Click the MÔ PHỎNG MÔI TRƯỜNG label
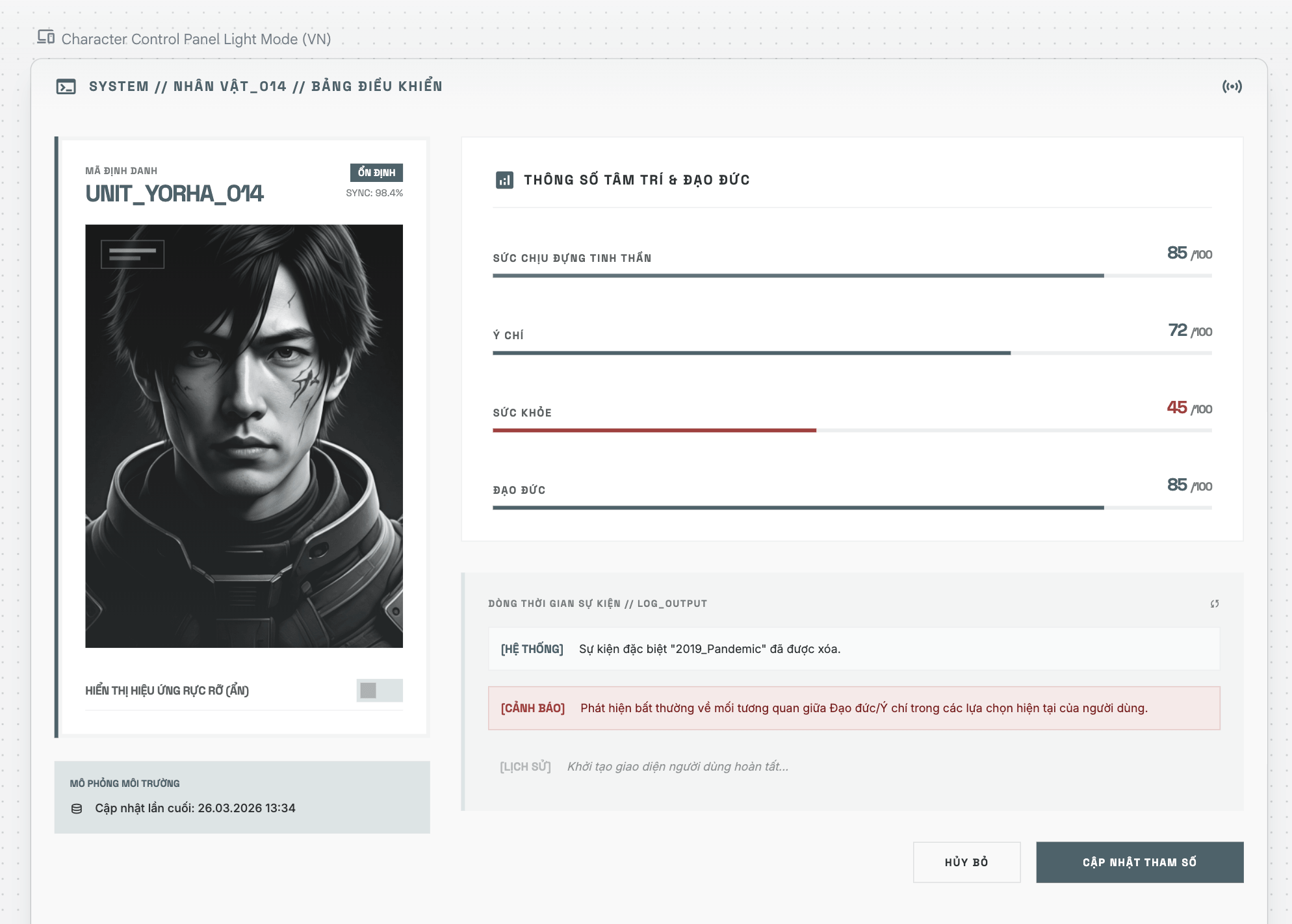1292x924 pixels. pos(125,784)
